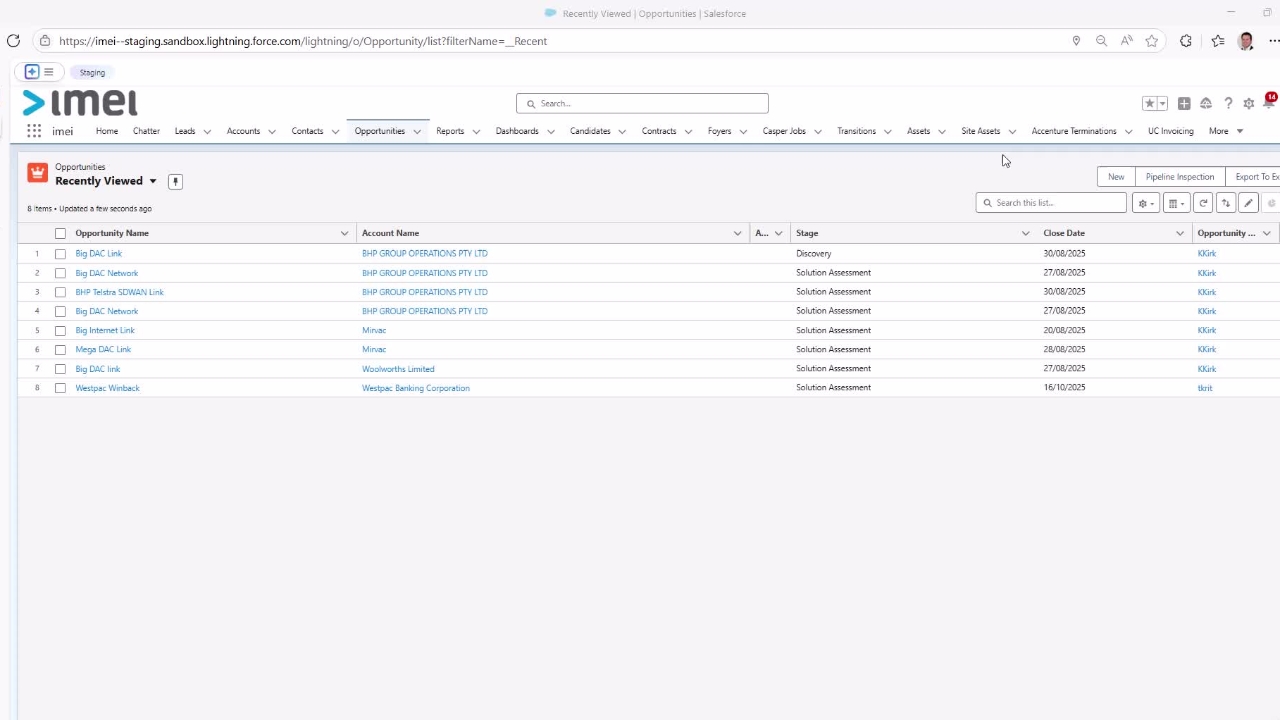Open the BHP Telstra SDWAN Link opportunity

(119, 292)
